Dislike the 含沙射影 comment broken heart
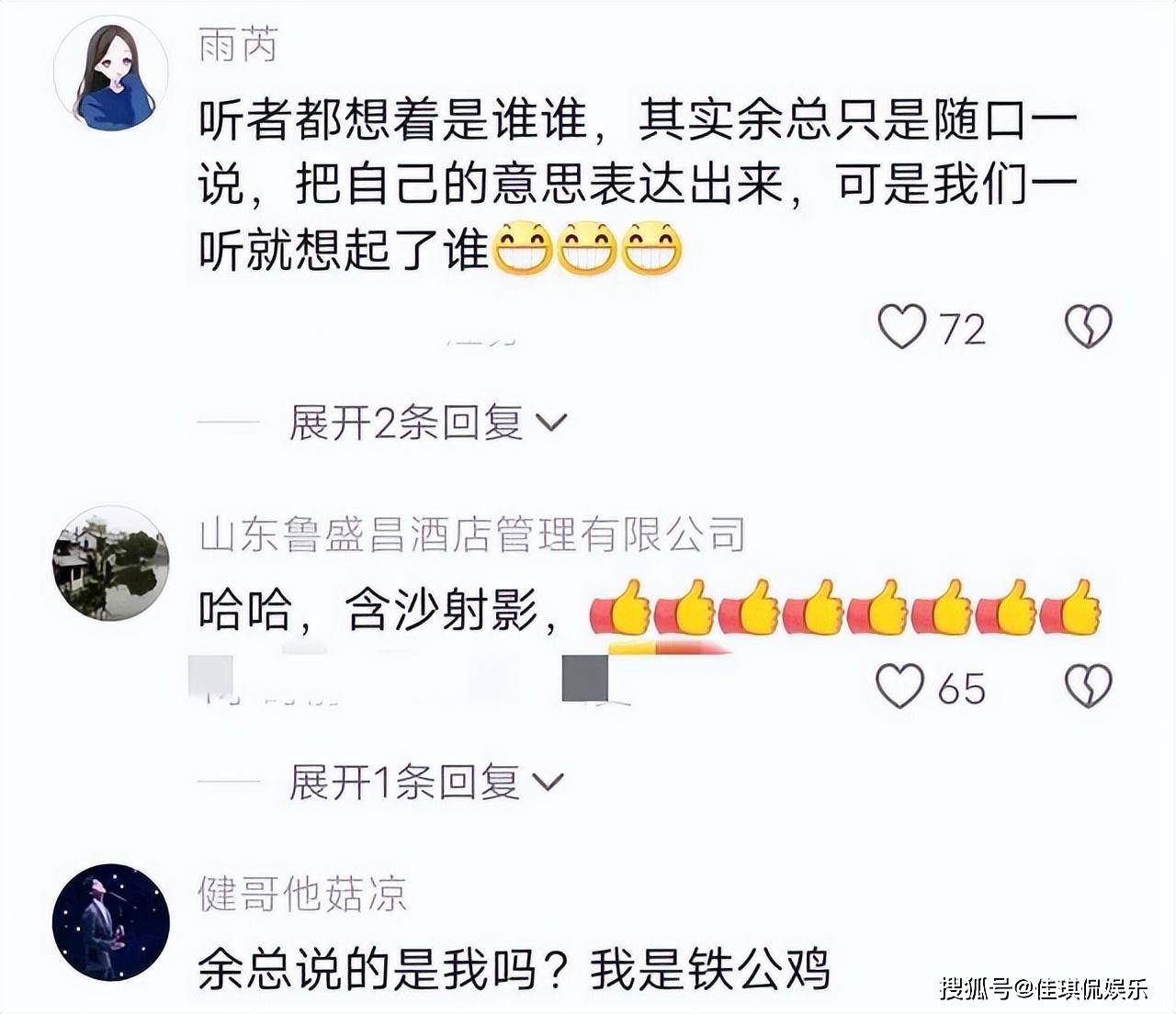Viewport: 1176px width, 1014px height. tap(1089, 686)
